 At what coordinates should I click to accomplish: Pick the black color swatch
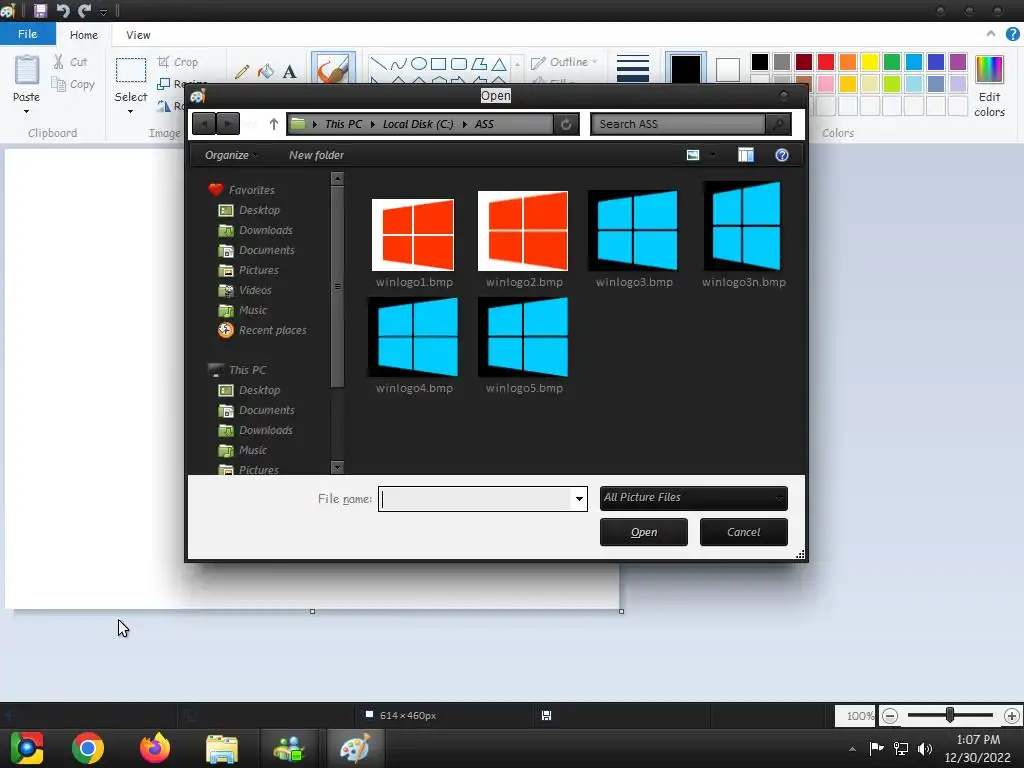coord(760,61)
